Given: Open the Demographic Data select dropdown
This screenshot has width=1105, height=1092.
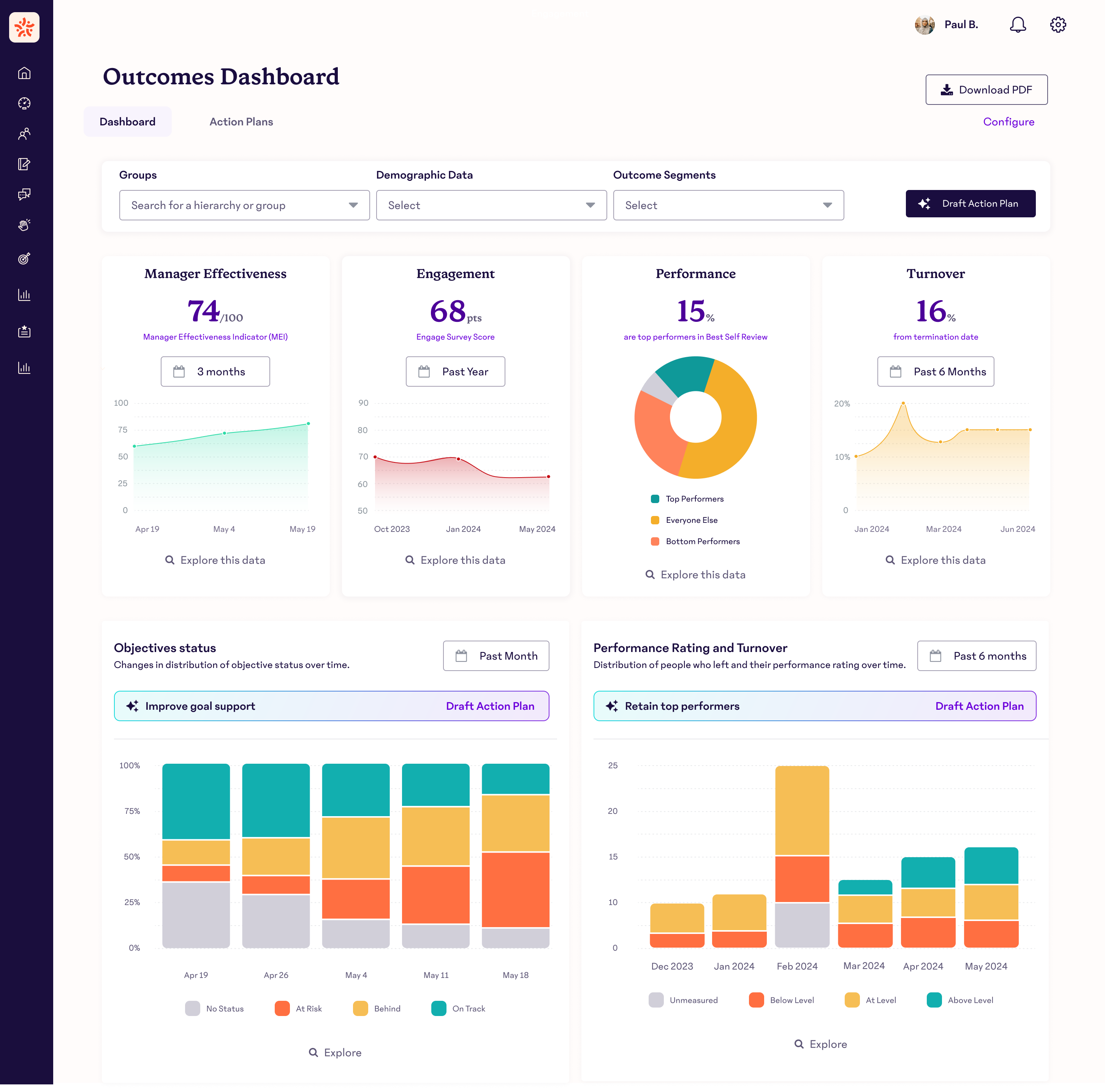Looking at the screenshot, I should (491, 205).
